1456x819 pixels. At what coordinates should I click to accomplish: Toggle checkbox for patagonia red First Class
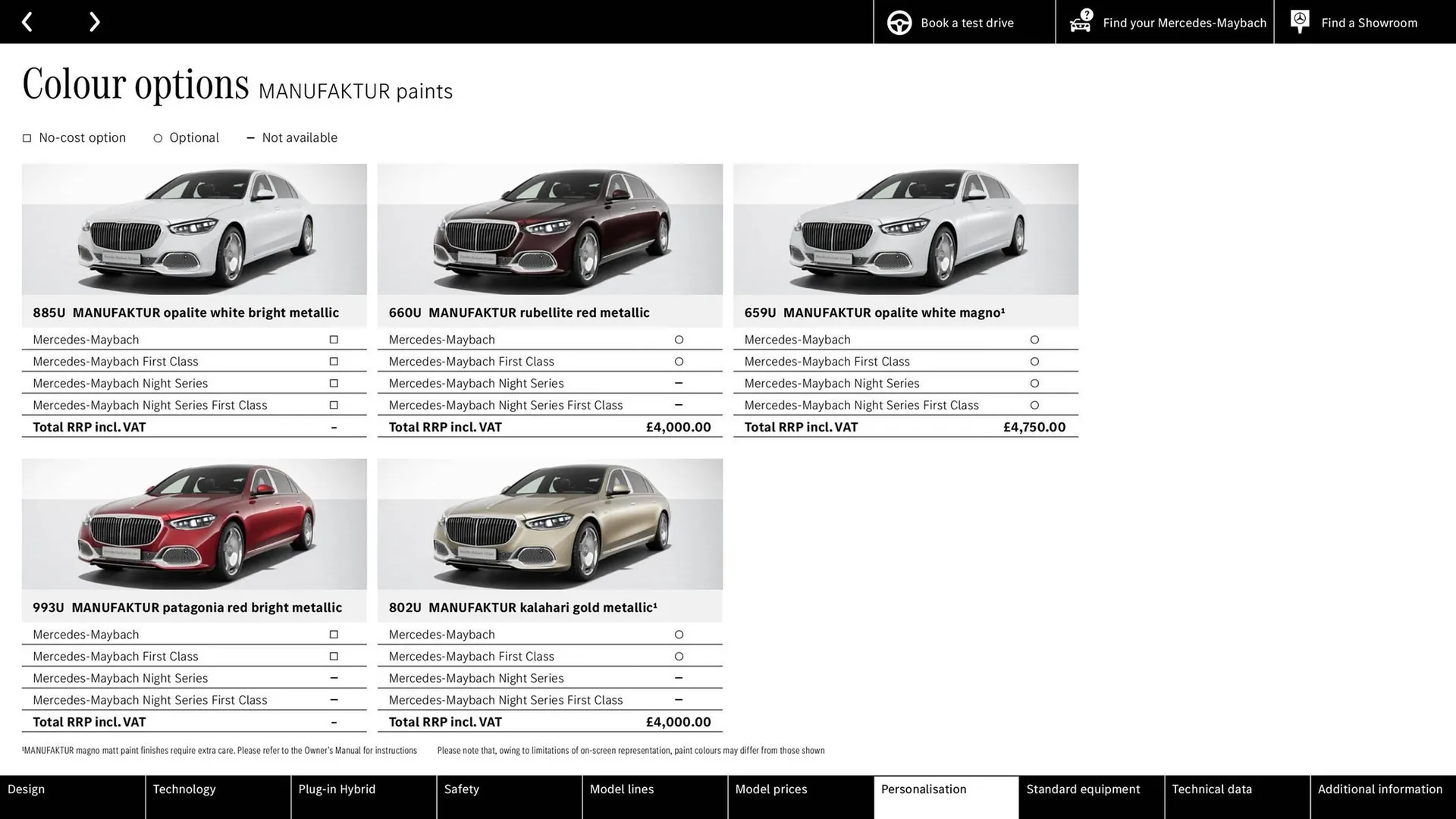pyautogui.click(x=334, y=656)
